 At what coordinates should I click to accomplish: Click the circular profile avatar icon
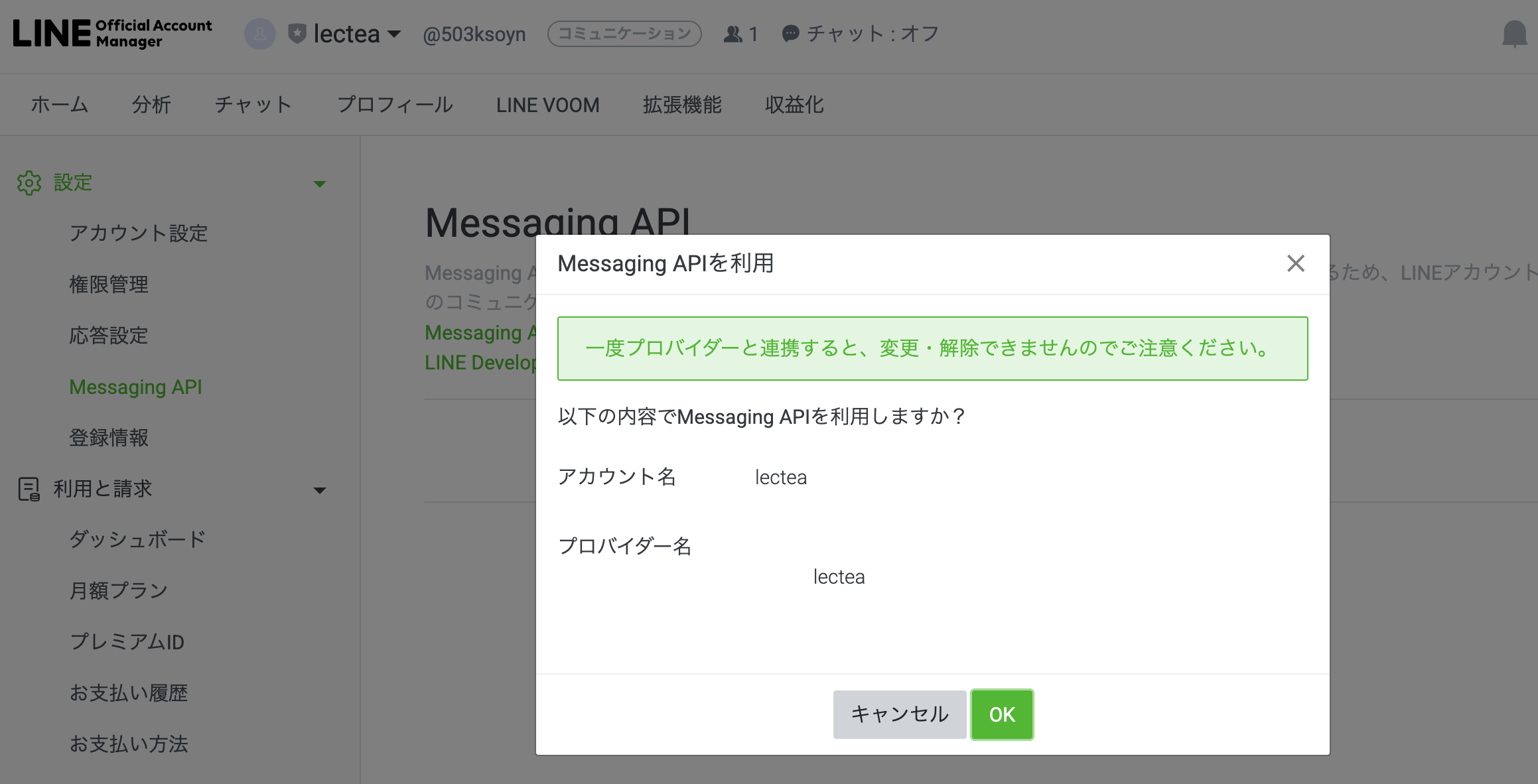(x=260, y=34)
